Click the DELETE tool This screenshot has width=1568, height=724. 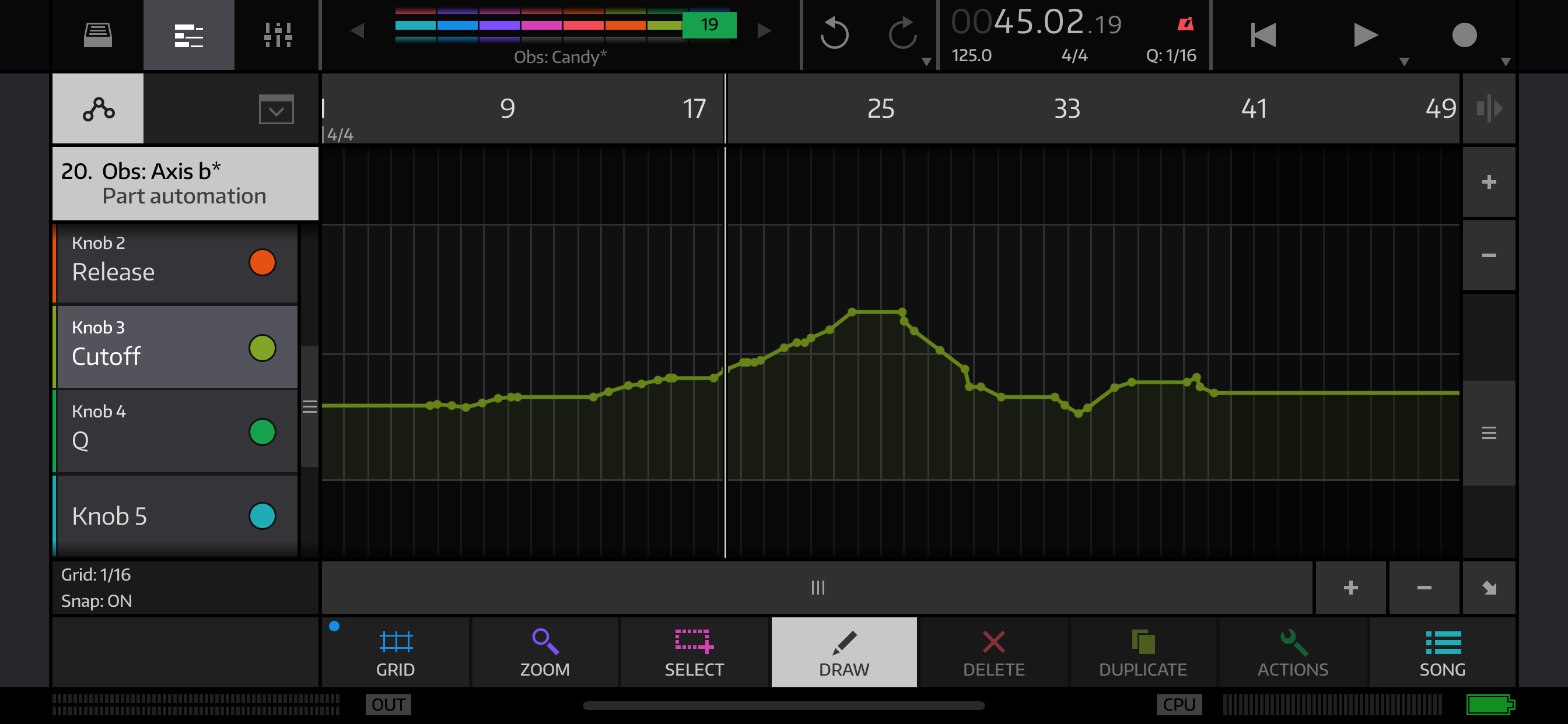[993, 653]
